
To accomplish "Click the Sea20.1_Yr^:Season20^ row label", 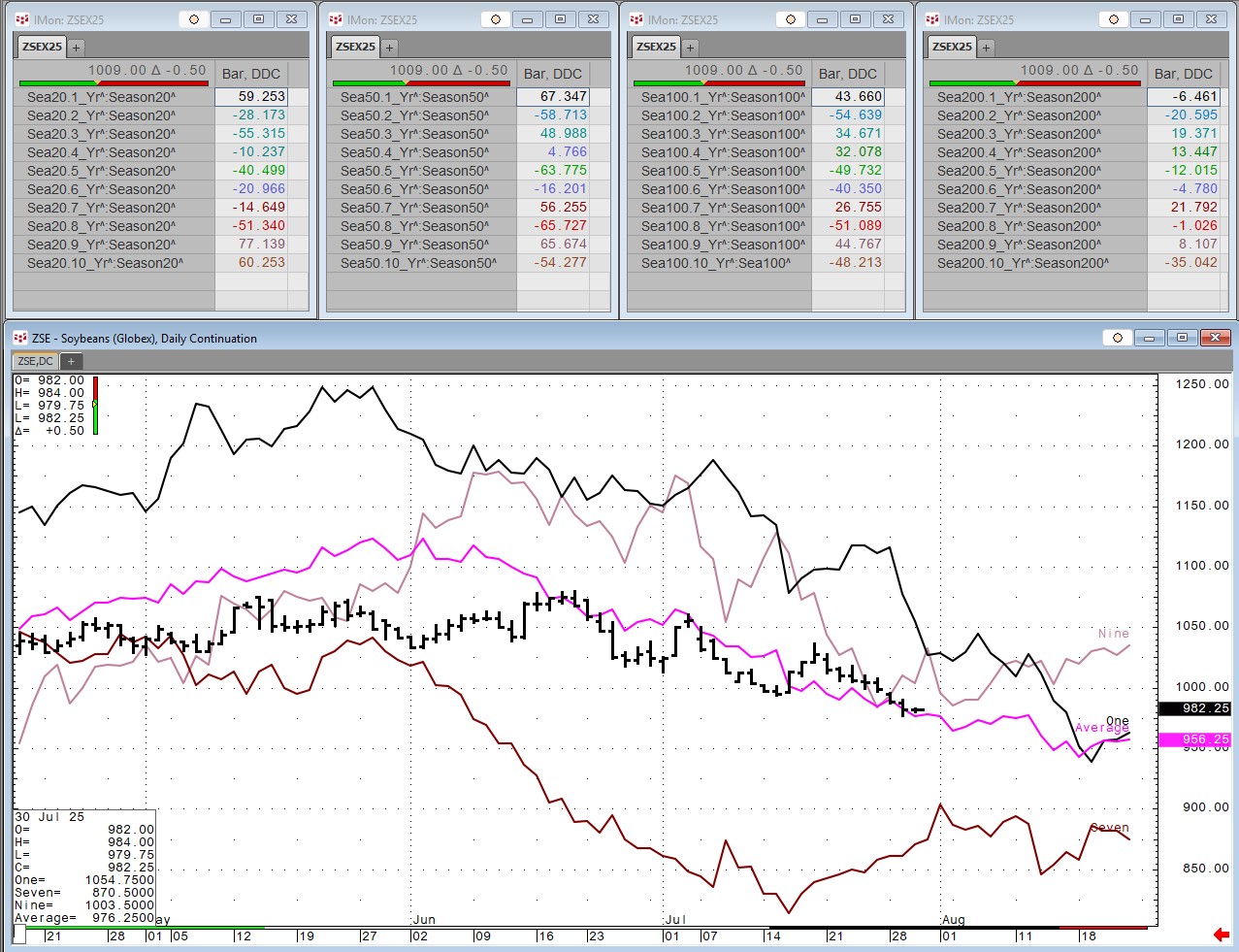I will pyautogui.click(x=101, y=97).
